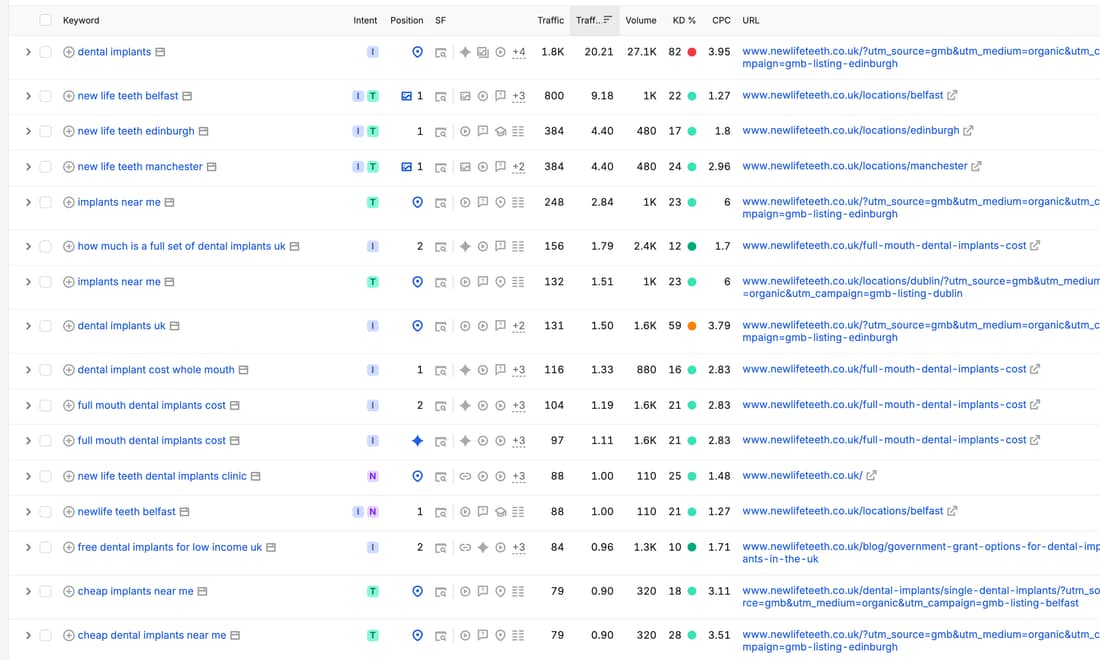Open the locations/manchester URL link
Viewport: 1100px width, 660px height.
[854, 166]
